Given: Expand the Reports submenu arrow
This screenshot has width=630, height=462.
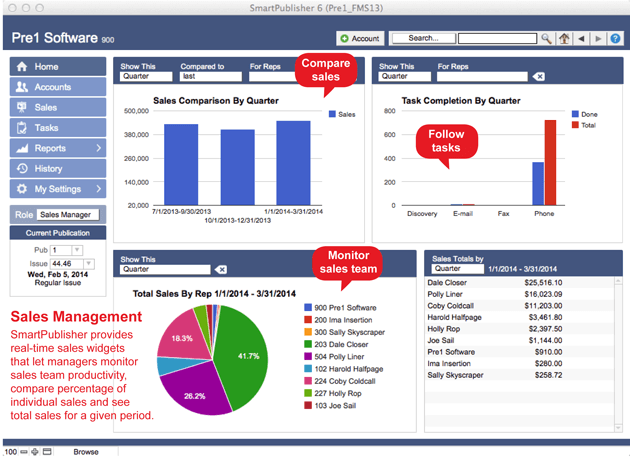Looking at the screenshot, I should point(99,148).
